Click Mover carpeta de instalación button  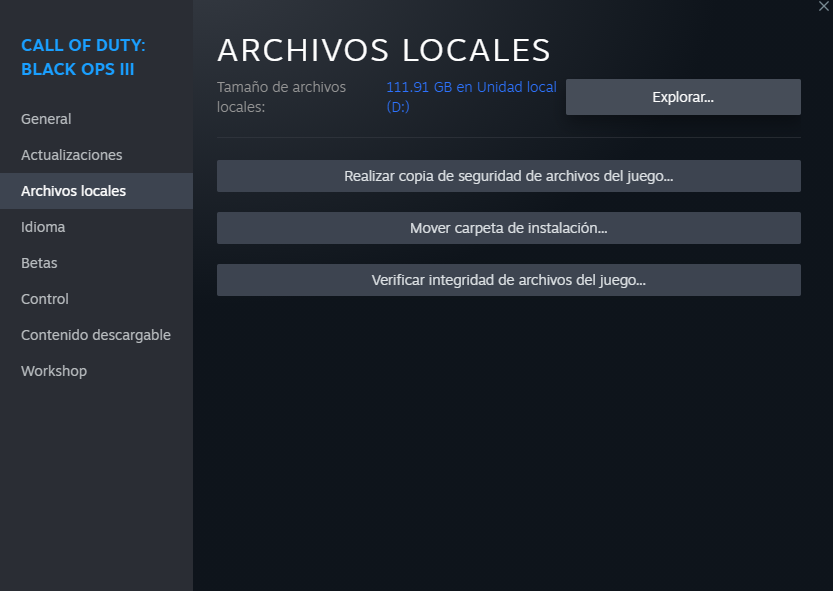click(x=508, y=228)
